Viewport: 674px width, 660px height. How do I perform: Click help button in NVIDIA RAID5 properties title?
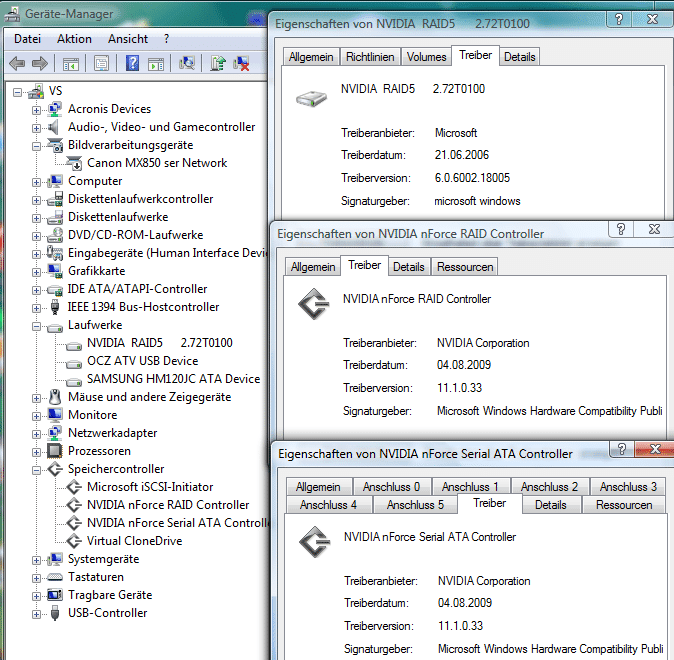point(619,19)
